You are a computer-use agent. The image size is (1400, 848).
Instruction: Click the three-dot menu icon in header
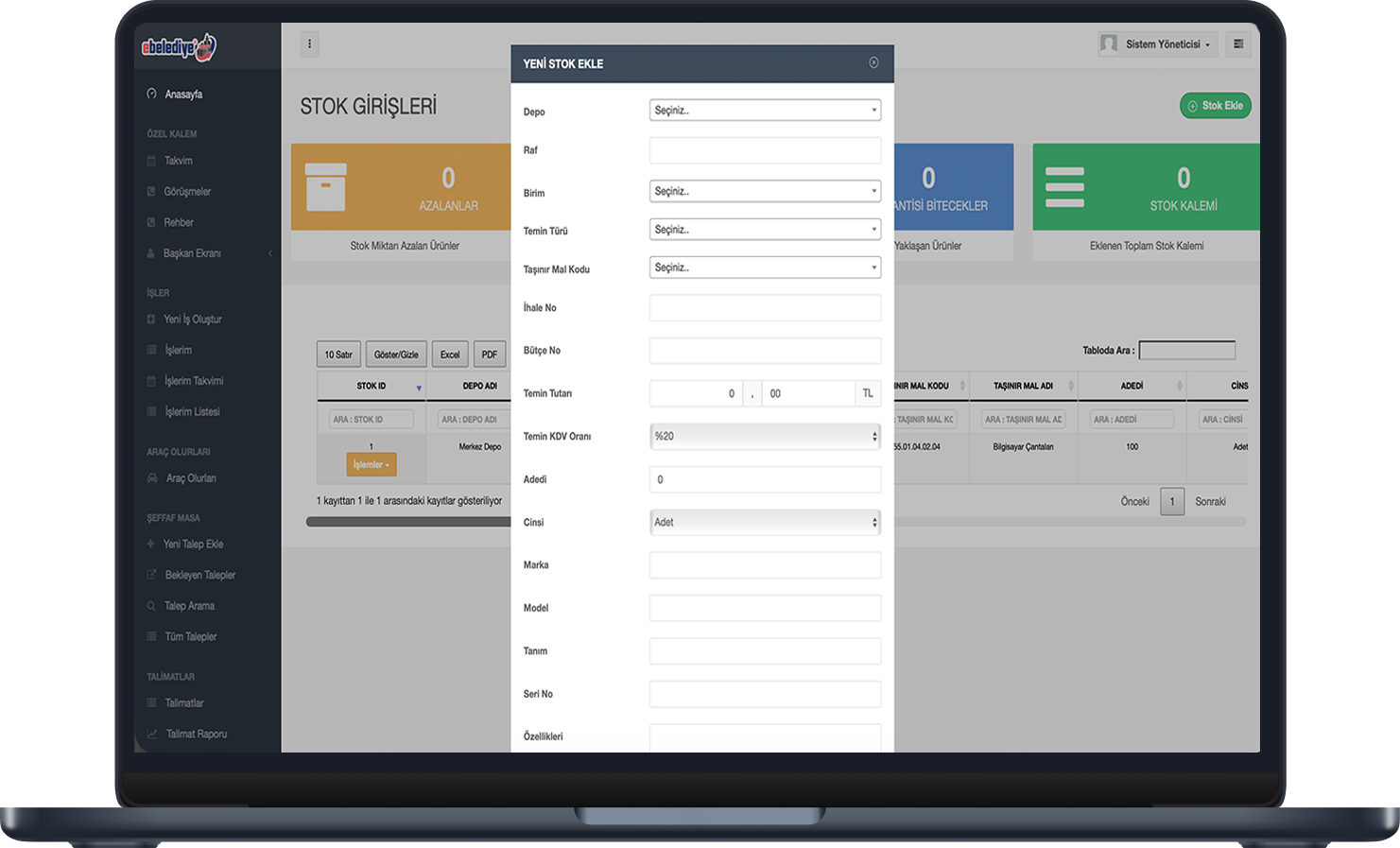click(309, 43)
